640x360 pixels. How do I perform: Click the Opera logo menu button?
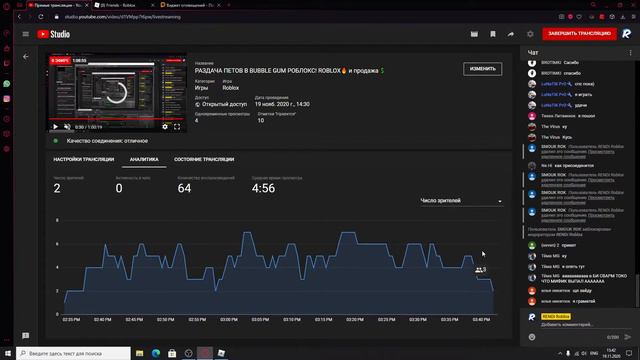[x=6, y=6]
